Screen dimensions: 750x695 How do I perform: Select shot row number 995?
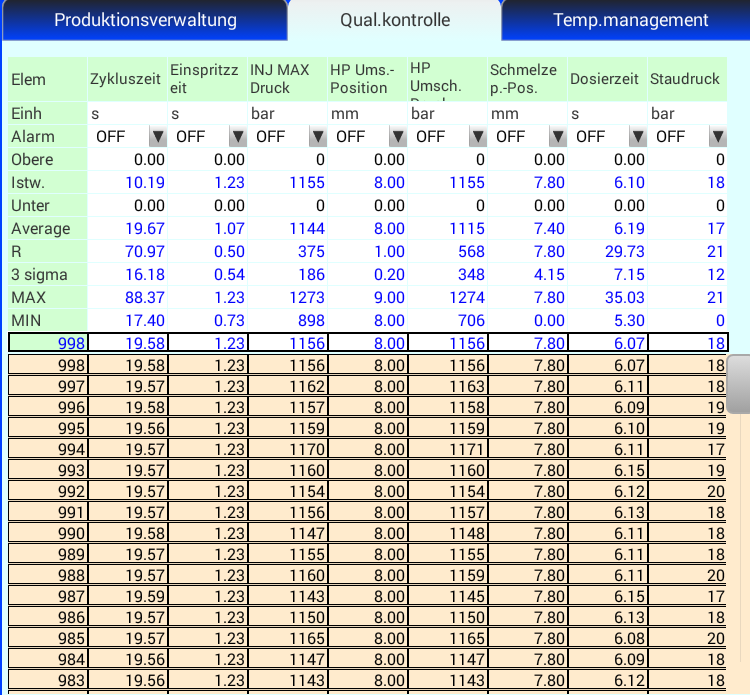pos(47,428)
